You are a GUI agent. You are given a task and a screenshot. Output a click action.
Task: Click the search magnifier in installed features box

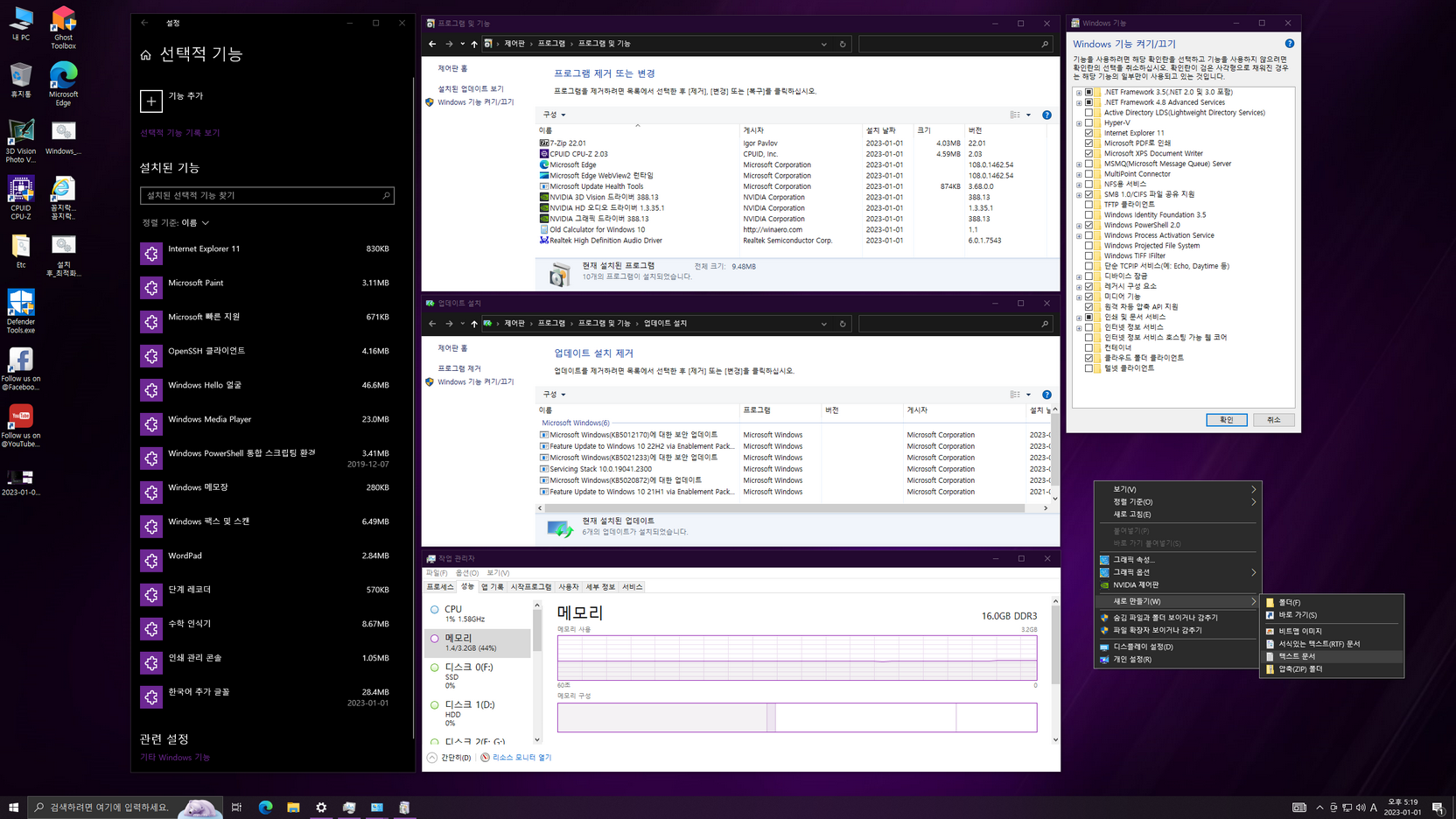tap(386, 195)
